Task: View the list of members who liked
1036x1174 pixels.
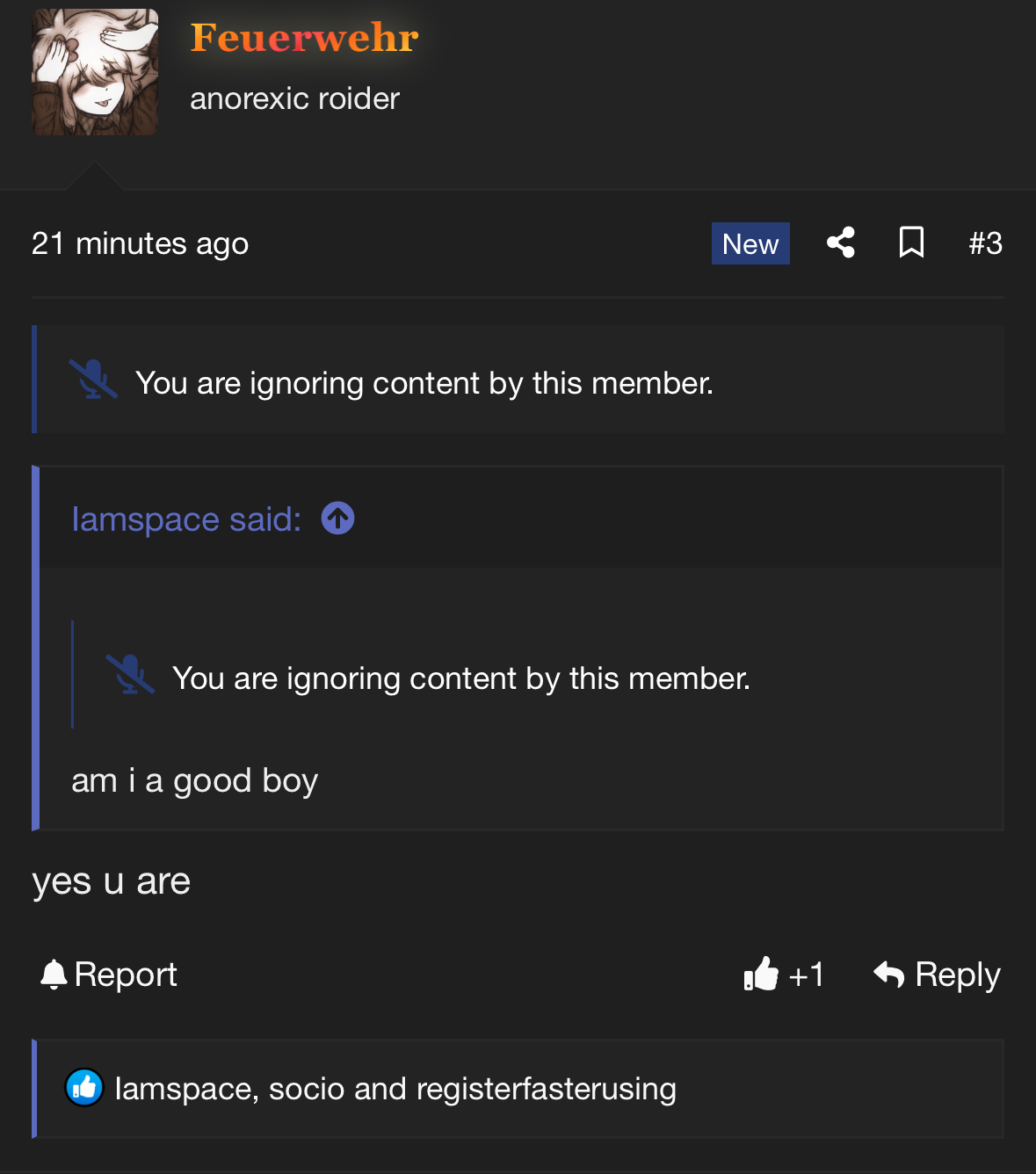Action: [395, 1089]
